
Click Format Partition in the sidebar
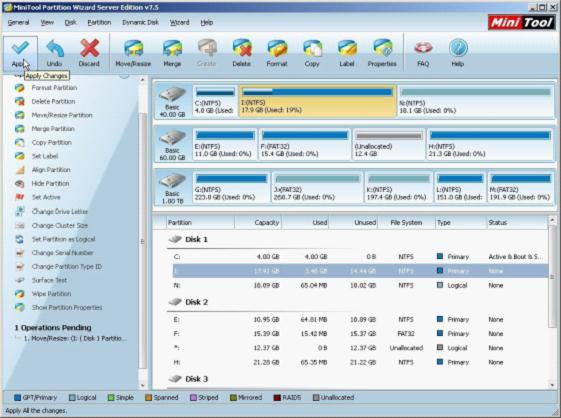(54, 88)
